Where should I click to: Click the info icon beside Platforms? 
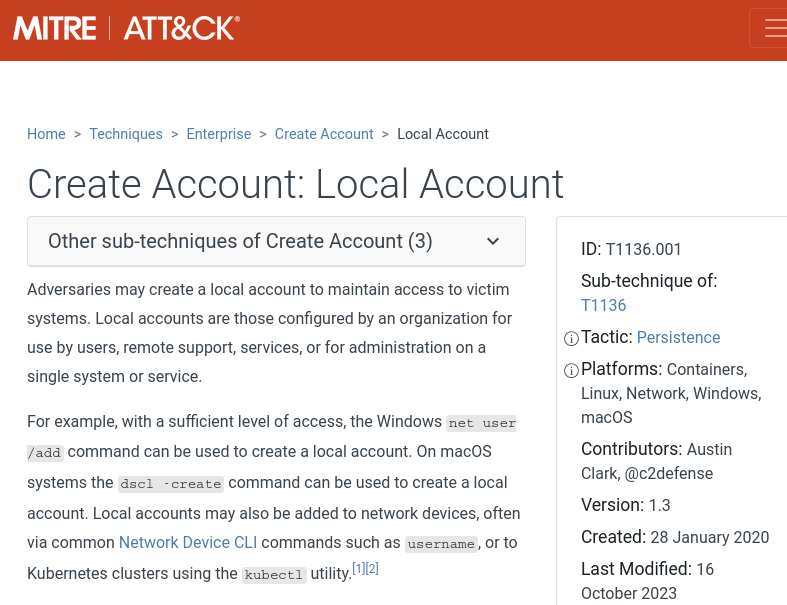pyautogui.click(x=571, y=371)
